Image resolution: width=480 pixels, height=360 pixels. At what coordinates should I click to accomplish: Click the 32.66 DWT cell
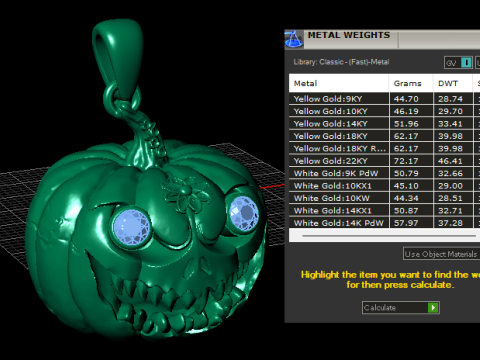pos(453,173)
